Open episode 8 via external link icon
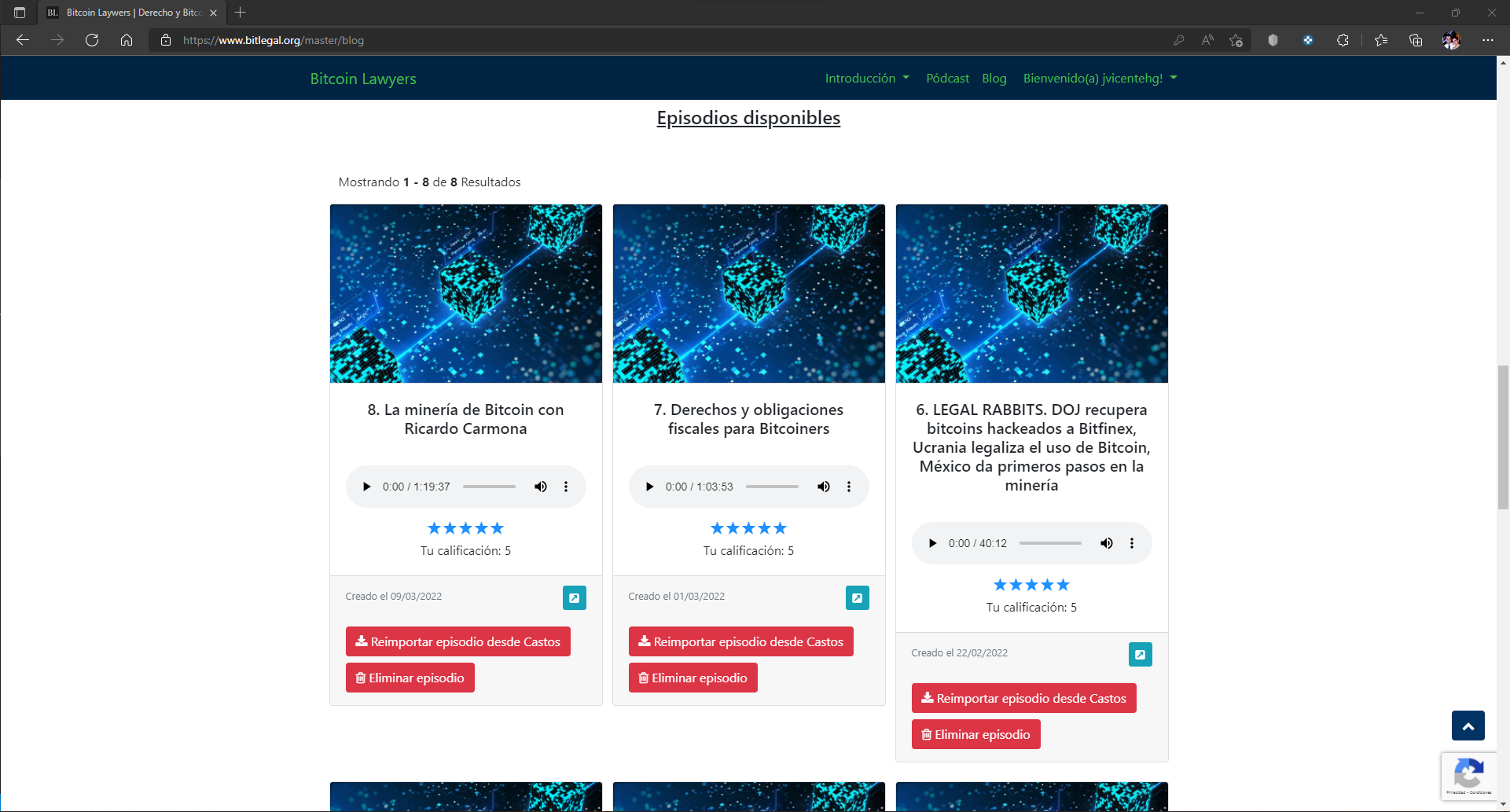Viewport: 1510px width, 812px height. click(575, 598)
